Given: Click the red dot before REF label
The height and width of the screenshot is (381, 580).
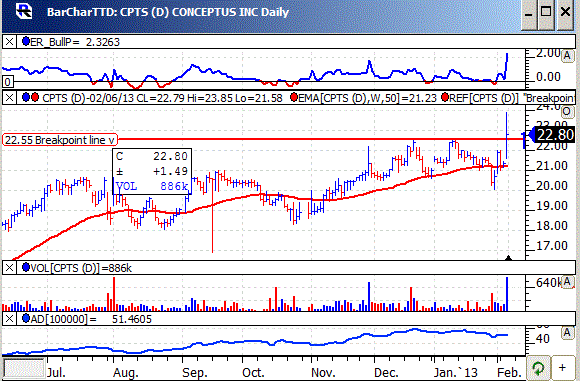Looking at the screenshot, I should click(445, 98).
